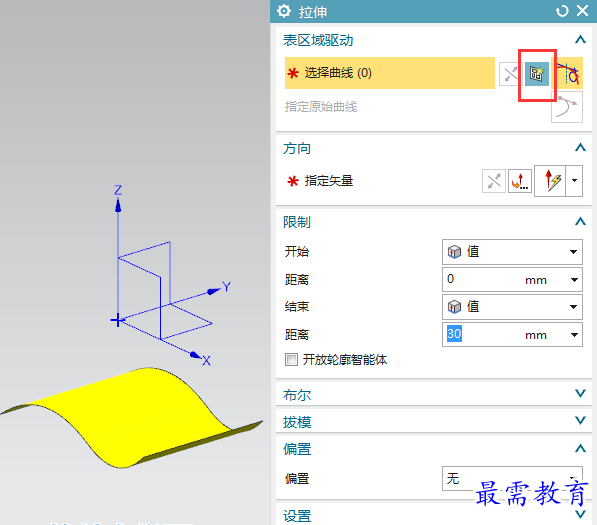Click the reverse direction icon beside 选择曲线
The height and width of the screenshot is (525, 597).
pyautogui.click(x=510, y=74)
